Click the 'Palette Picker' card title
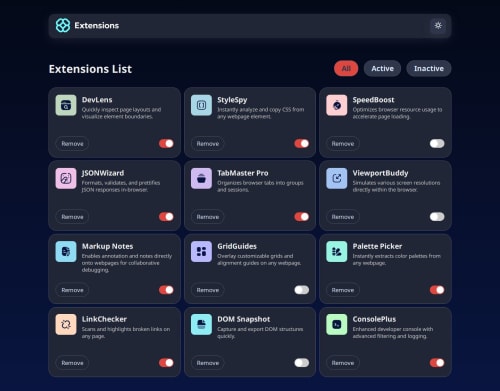Screen dimensions: 500x391 [x=377, y=246]
